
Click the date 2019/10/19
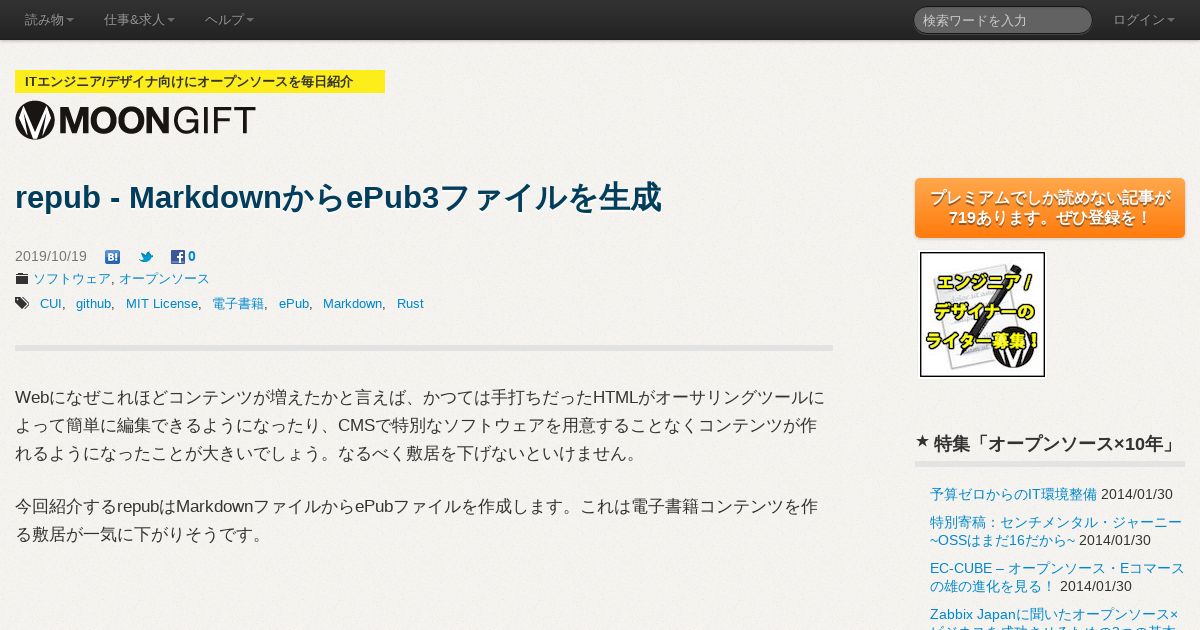click(x=51, y=257)
